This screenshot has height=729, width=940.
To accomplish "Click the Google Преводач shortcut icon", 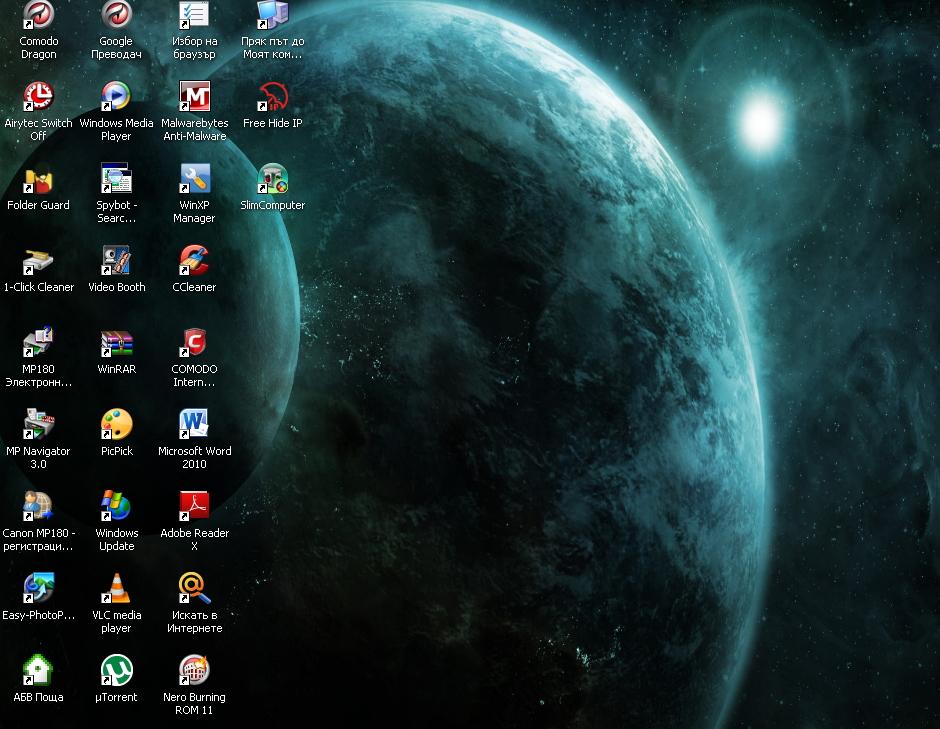I will point(116,15).
